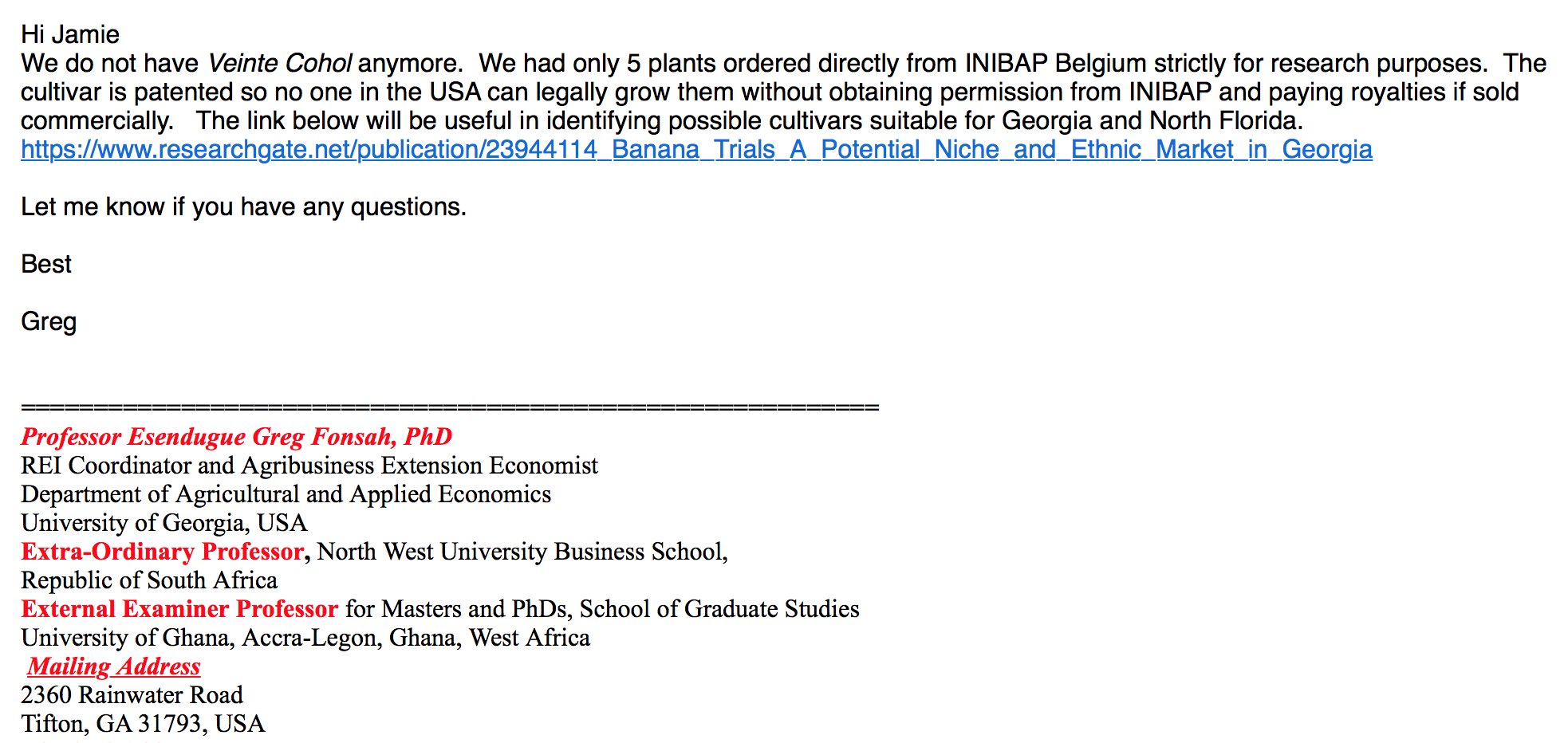1568x743 pixels.
Task: Click the equals-sign separator line
Action: click(x=450, y=407)
